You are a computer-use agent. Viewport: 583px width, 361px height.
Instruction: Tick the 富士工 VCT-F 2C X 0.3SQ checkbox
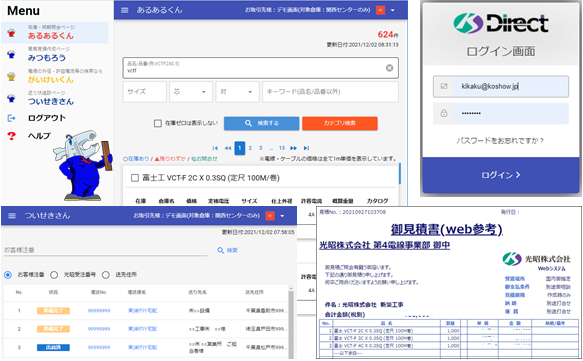click(x=135, y=178)
